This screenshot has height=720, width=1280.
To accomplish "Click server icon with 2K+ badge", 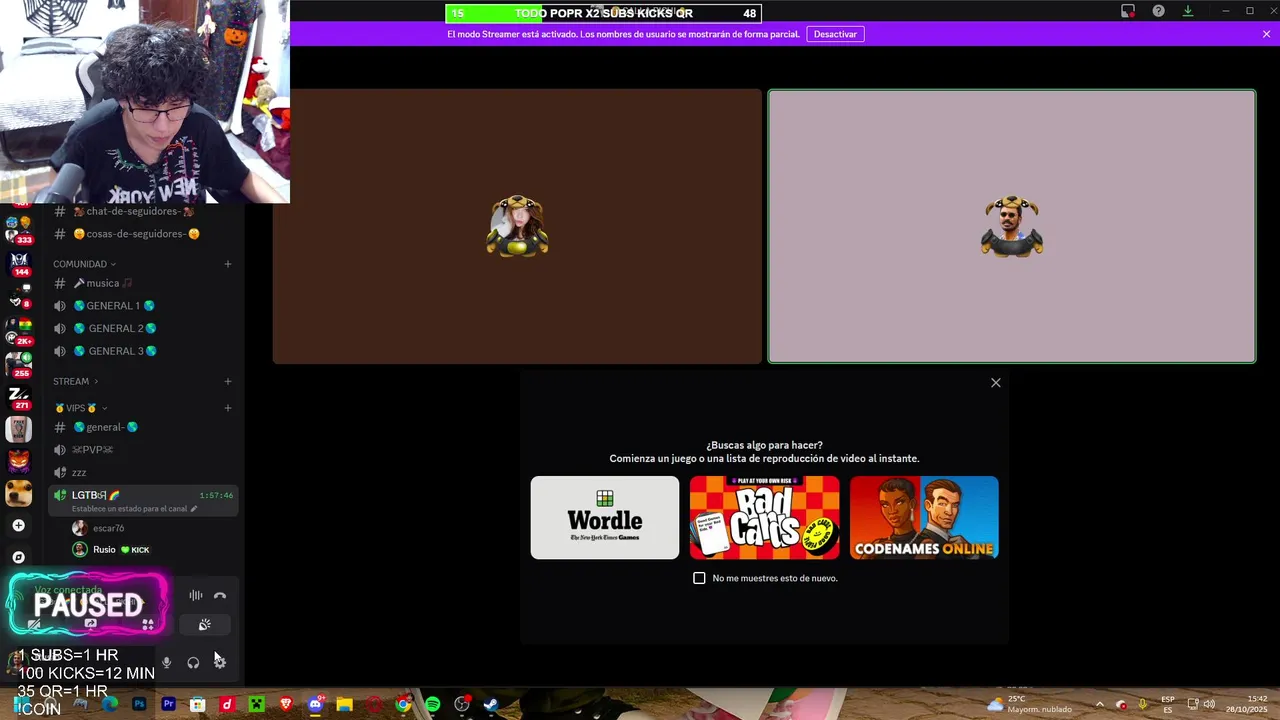I will pos(19,331).
